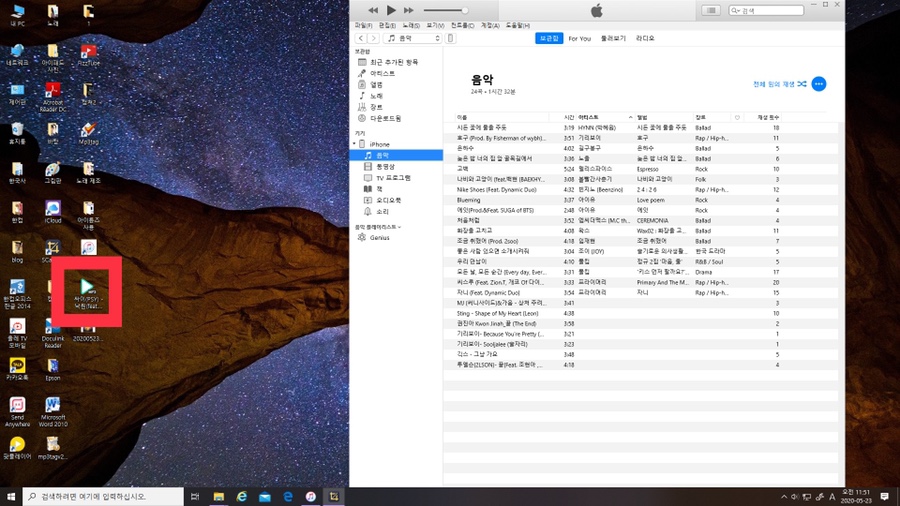
Task: Select 최근 추가된 항목 in sidebar
Action: pos(396,62)
